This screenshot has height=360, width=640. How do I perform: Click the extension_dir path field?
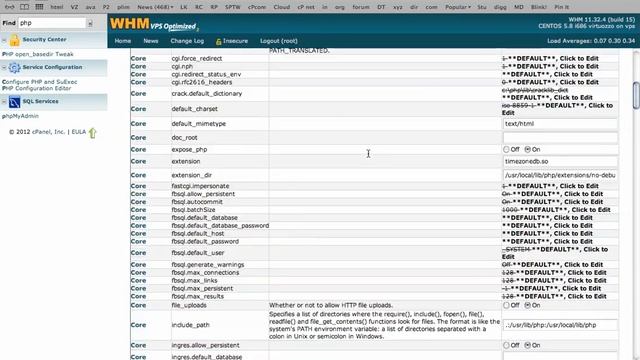(x=560, y=175)
